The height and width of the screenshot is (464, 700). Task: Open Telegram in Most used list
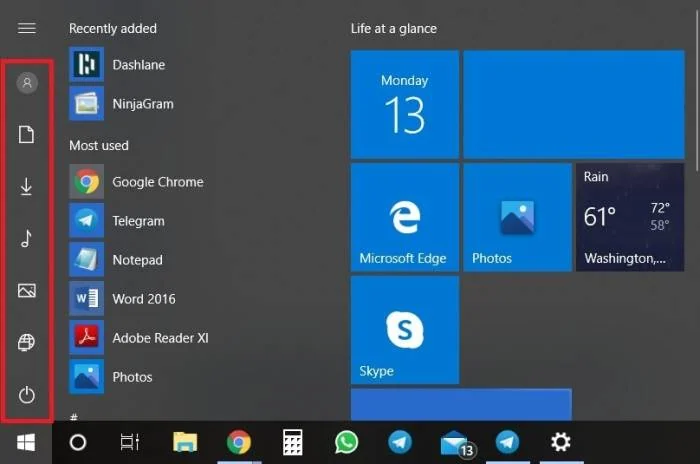pos(117,221)
